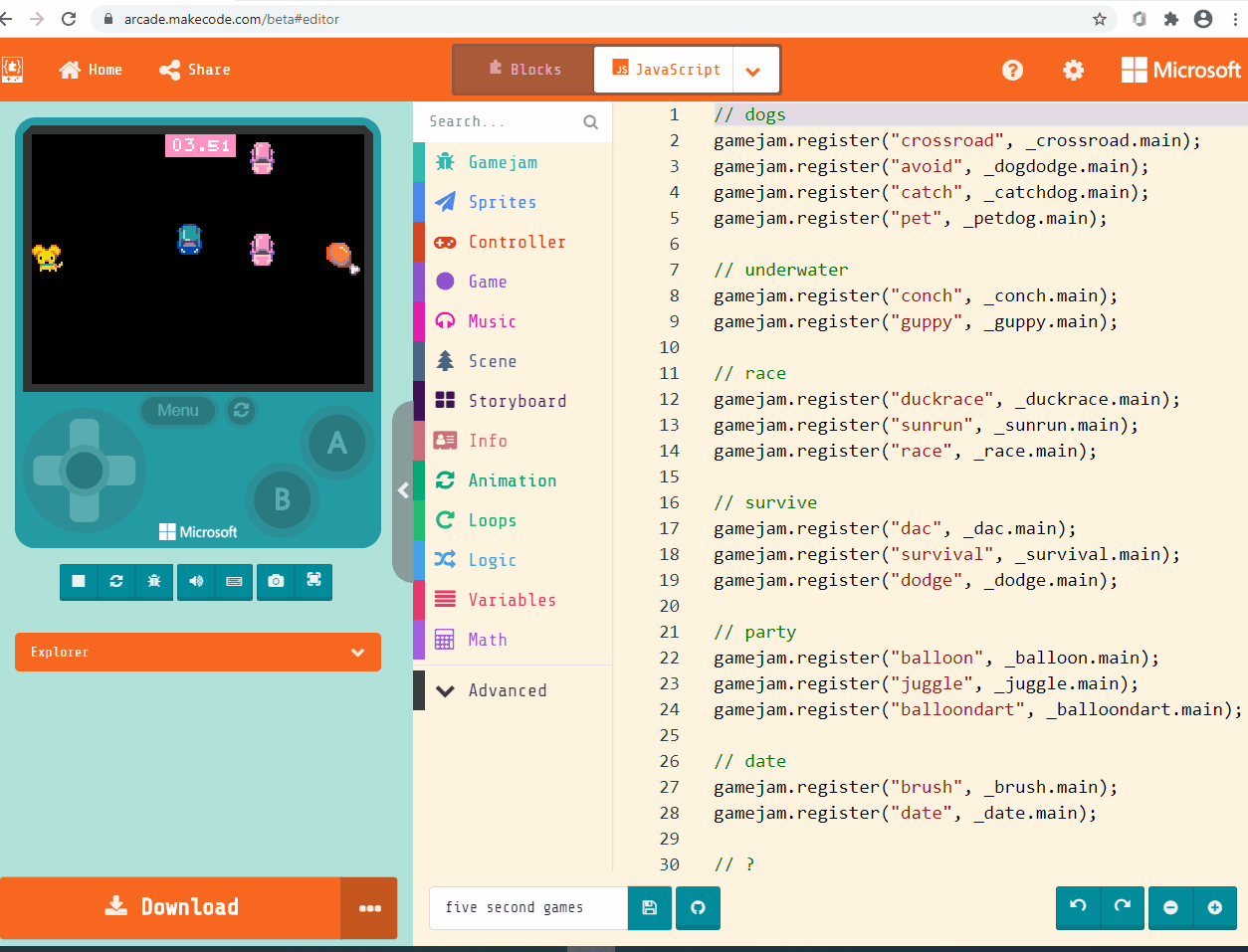Click the '// underwater' comment
This screenshot has width=1248, height=952.
(x=781, y=270)
